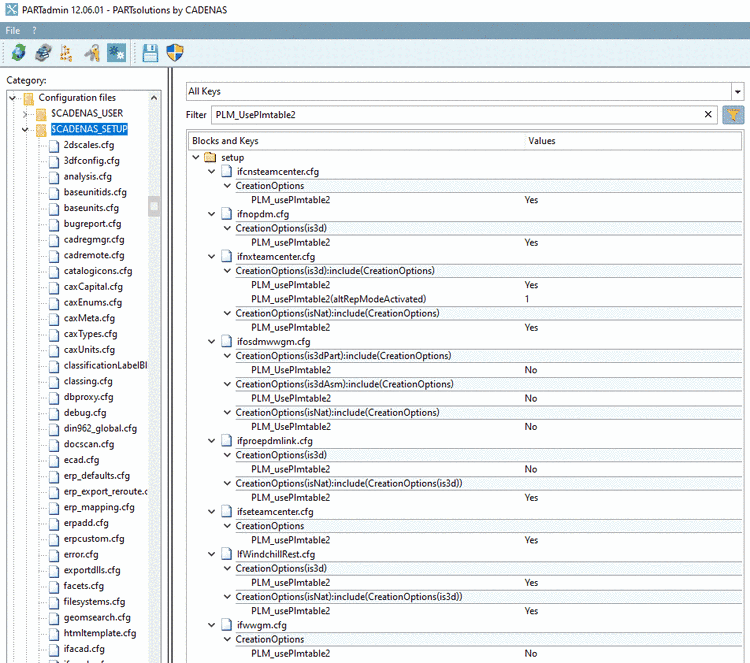Collapse the setup folder in keys list
750x663 pixels.
tap(196, 157)
